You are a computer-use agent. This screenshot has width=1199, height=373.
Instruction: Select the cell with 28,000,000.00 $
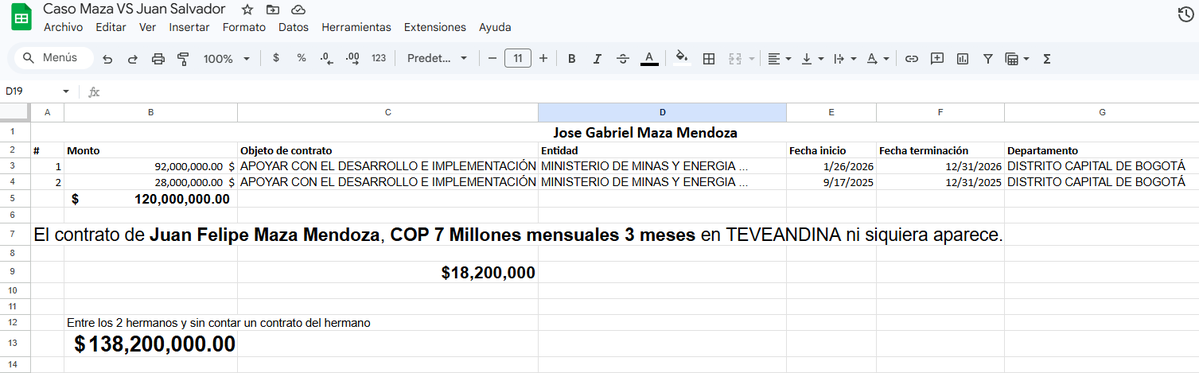151,182
